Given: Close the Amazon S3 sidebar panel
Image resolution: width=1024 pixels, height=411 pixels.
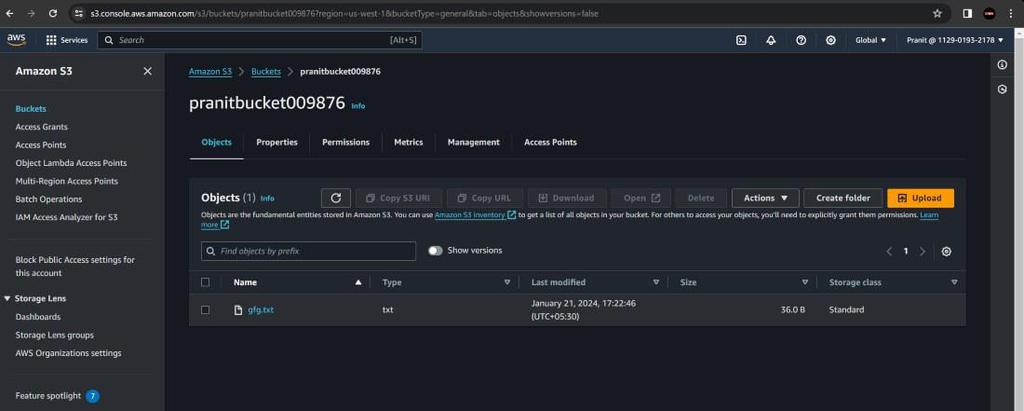Looking at the screenshot, I should (148, 71).
